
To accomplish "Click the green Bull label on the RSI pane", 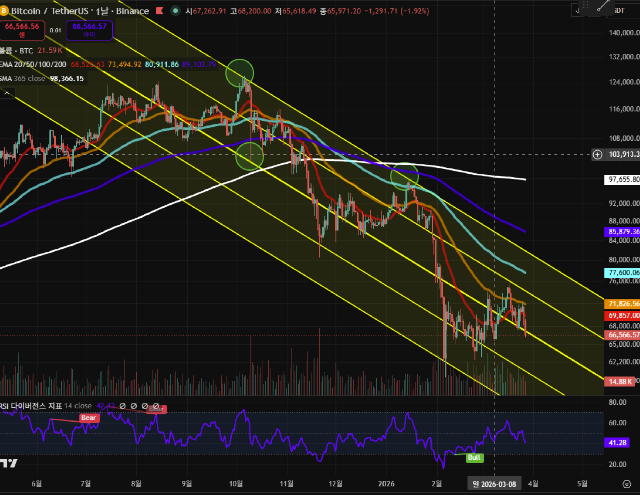I will coord(474,457).
